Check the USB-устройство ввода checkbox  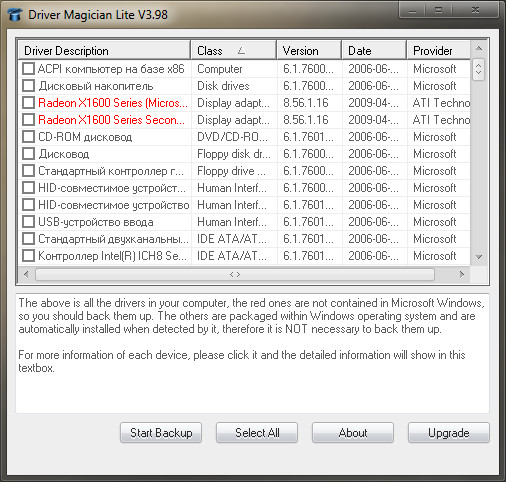coord(28,222)
